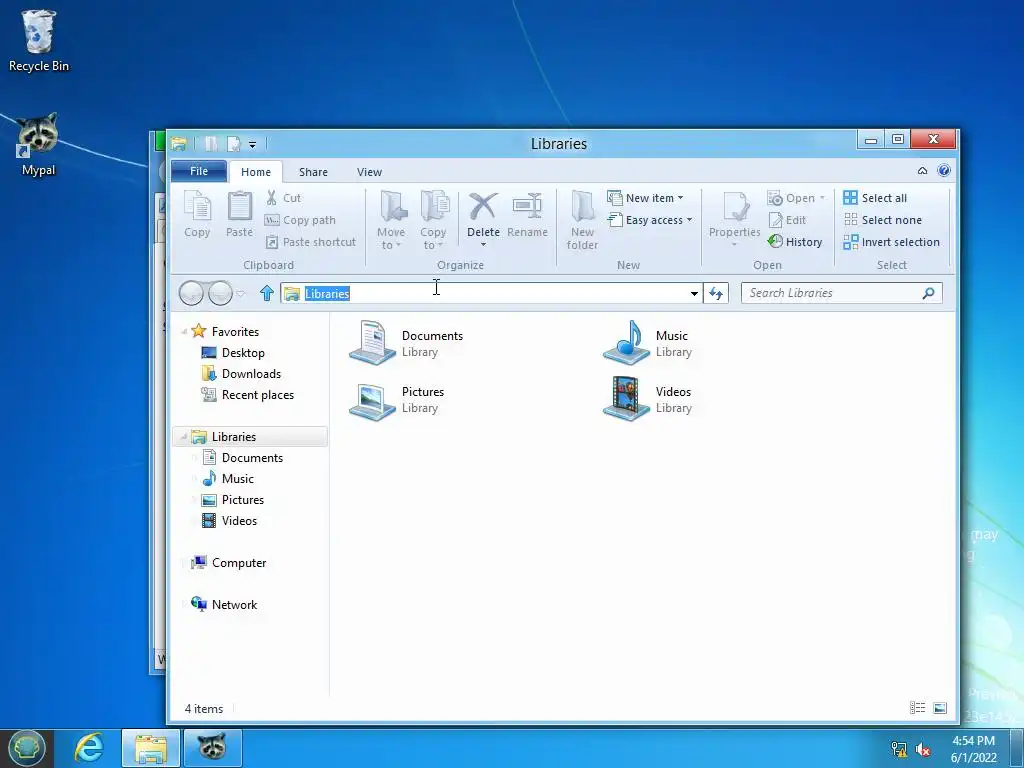1024x768 pixels.
Task: Open the Delete options arrow
Action: (x=483, y=244)
